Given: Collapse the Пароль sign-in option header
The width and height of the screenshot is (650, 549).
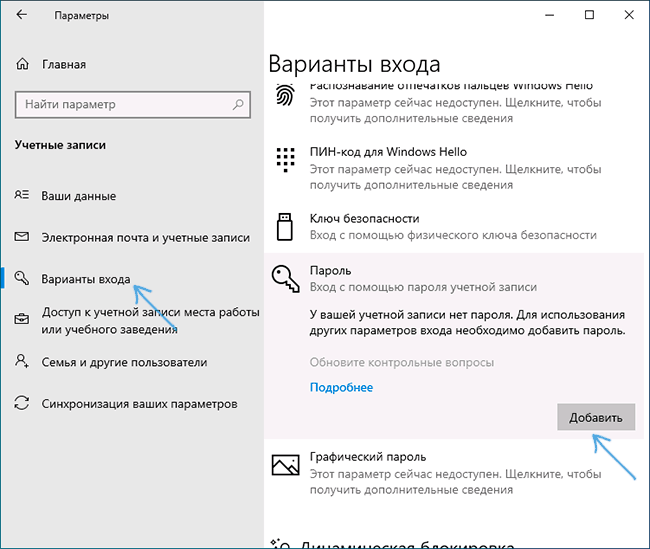Looking at the screenshot, I should [420, 279].
